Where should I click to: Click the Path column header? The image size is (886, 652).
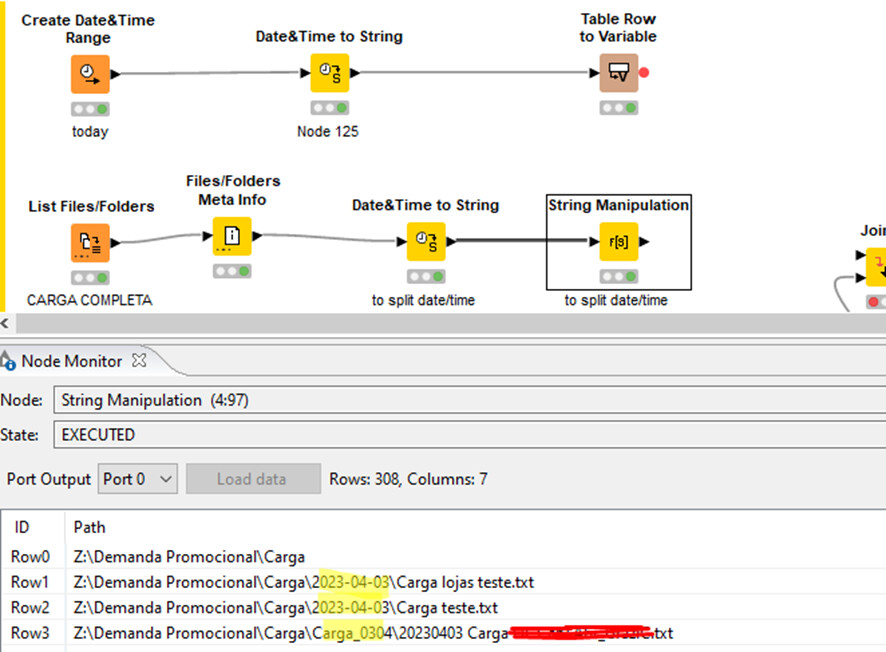pos(89,527)
